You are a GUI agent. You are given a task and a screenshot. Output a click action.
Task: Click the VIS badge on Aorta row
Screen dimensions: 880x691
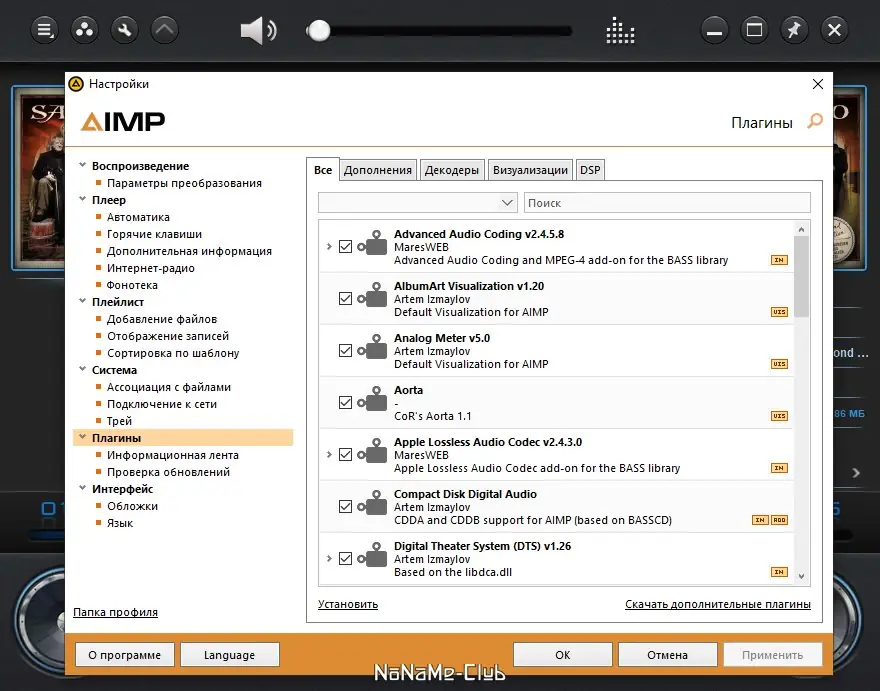click(779, 416)
